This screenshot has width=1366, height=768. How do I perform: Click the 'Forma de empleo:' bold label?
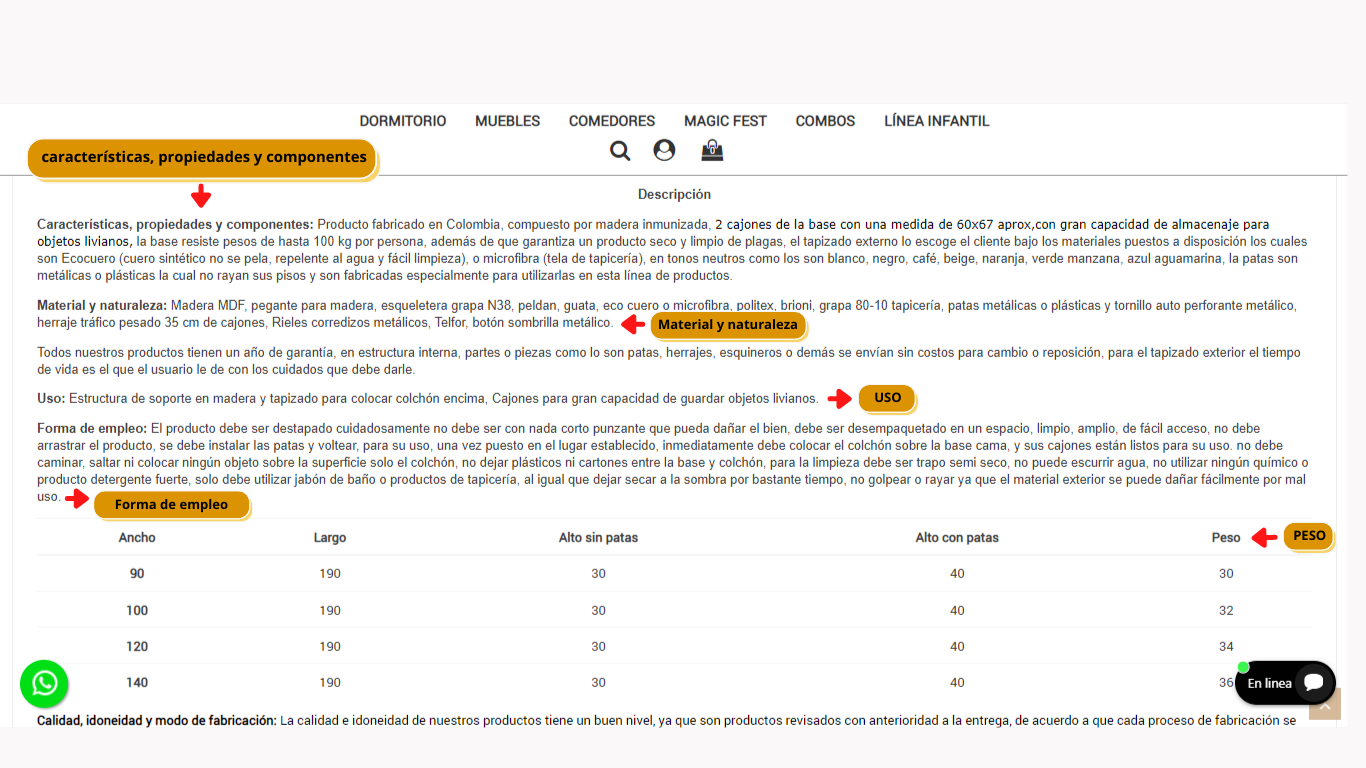coord(92,428)
